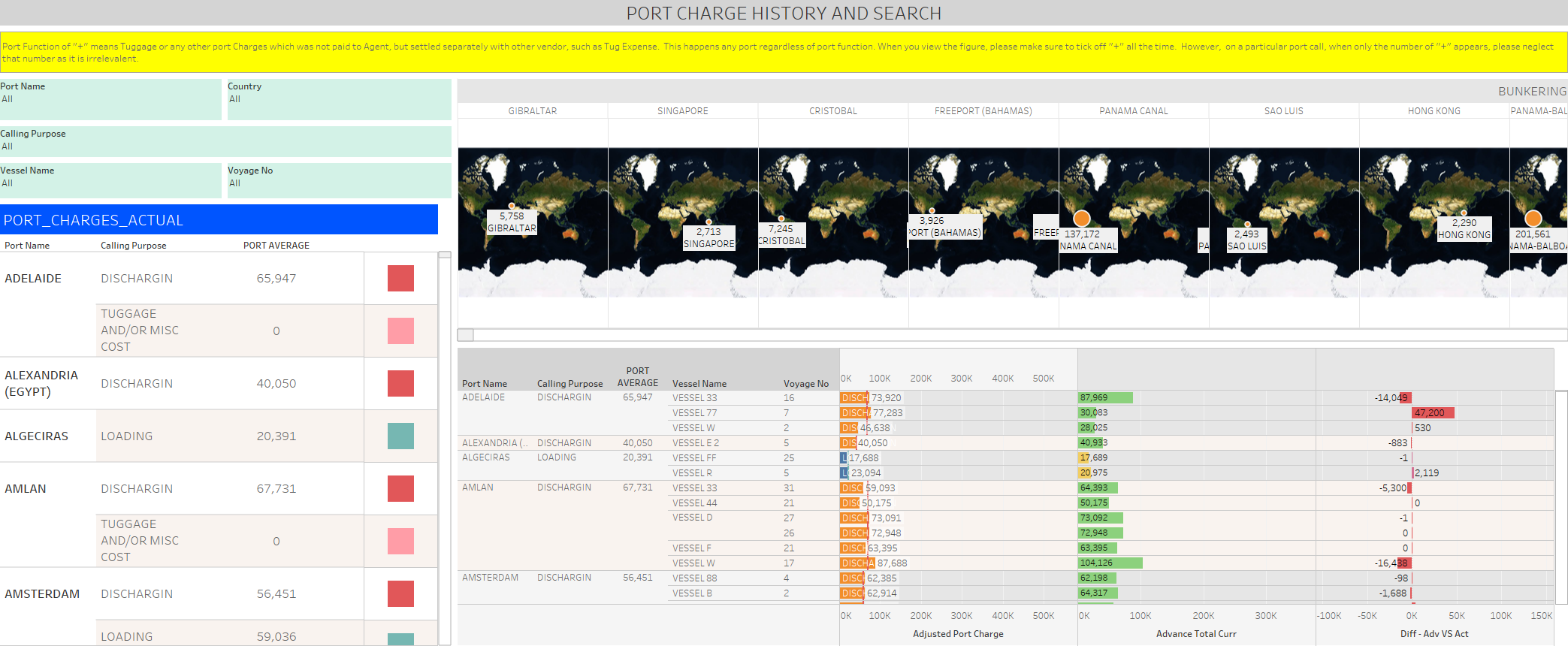
Task: Click the SAO LUIS column header above the map
Action: point(1284,111)
